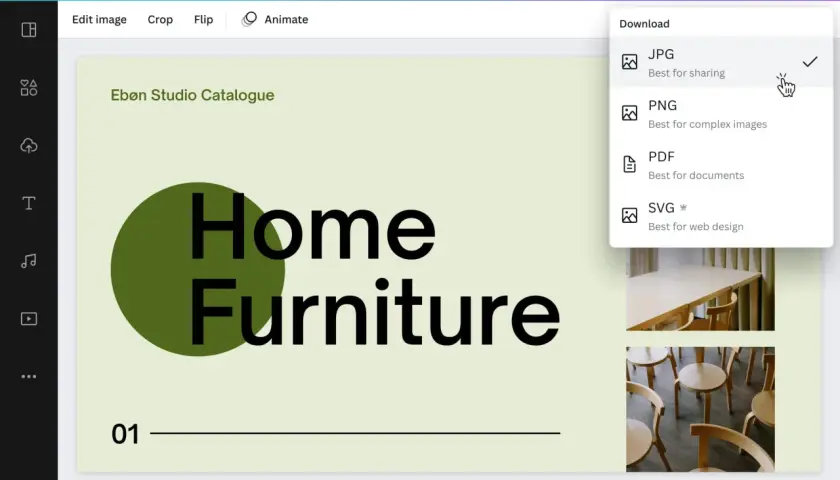Open the Uploads cloud icon
The image size is (840, 480).
pyautogui.click(x=29, y=145)
